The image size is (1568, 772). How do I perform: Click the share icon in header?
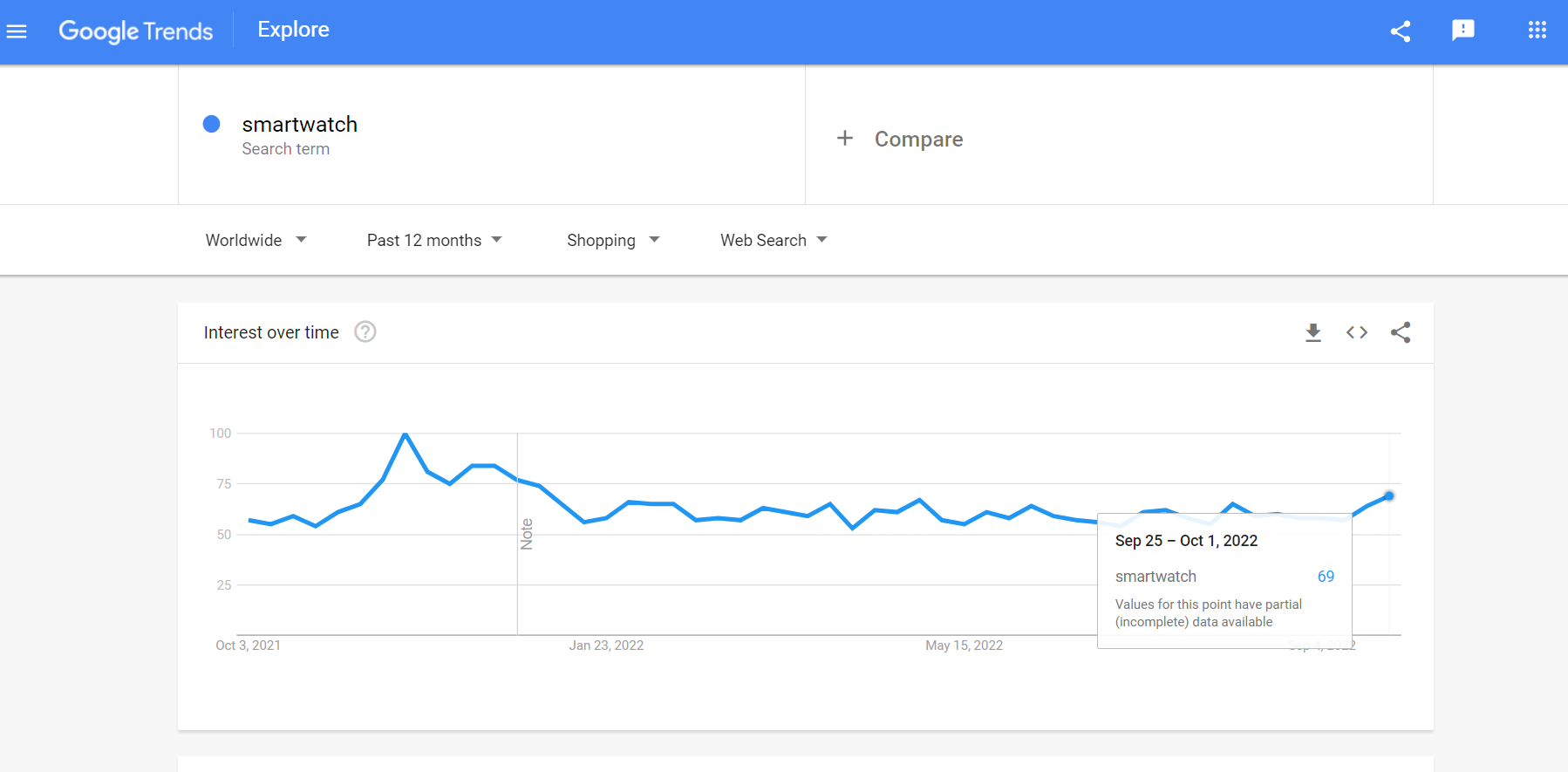(x=1401, y=31)
